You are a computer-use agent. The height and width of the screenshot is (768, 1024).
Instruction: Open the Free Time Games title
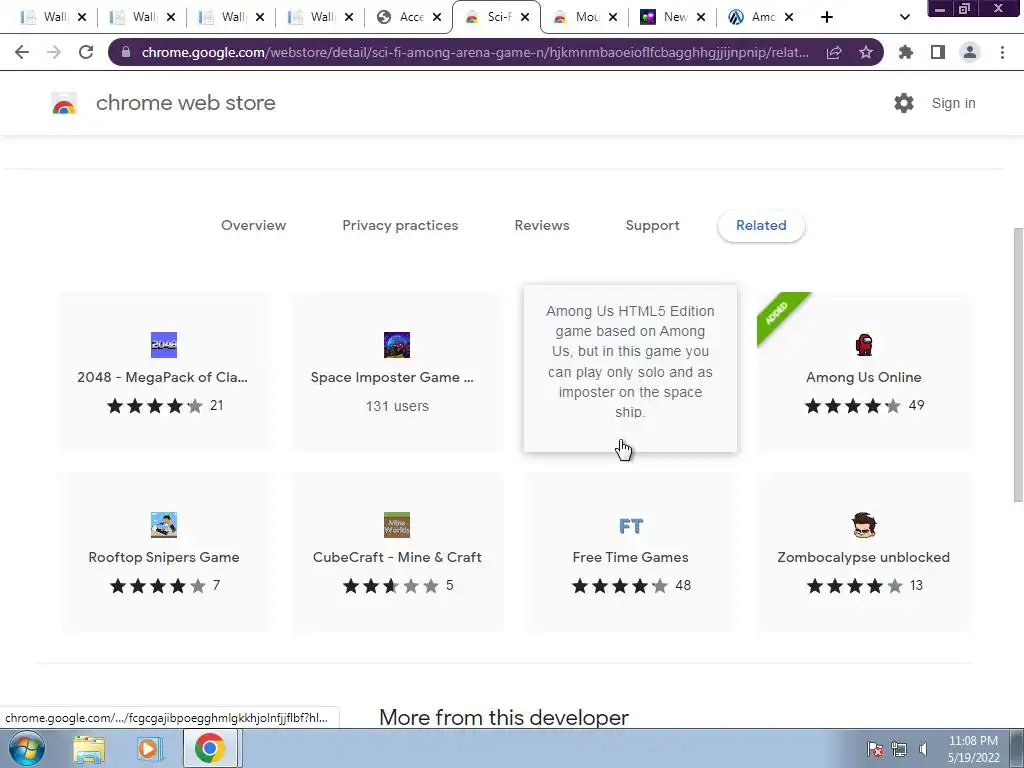[x=630, y=557]
